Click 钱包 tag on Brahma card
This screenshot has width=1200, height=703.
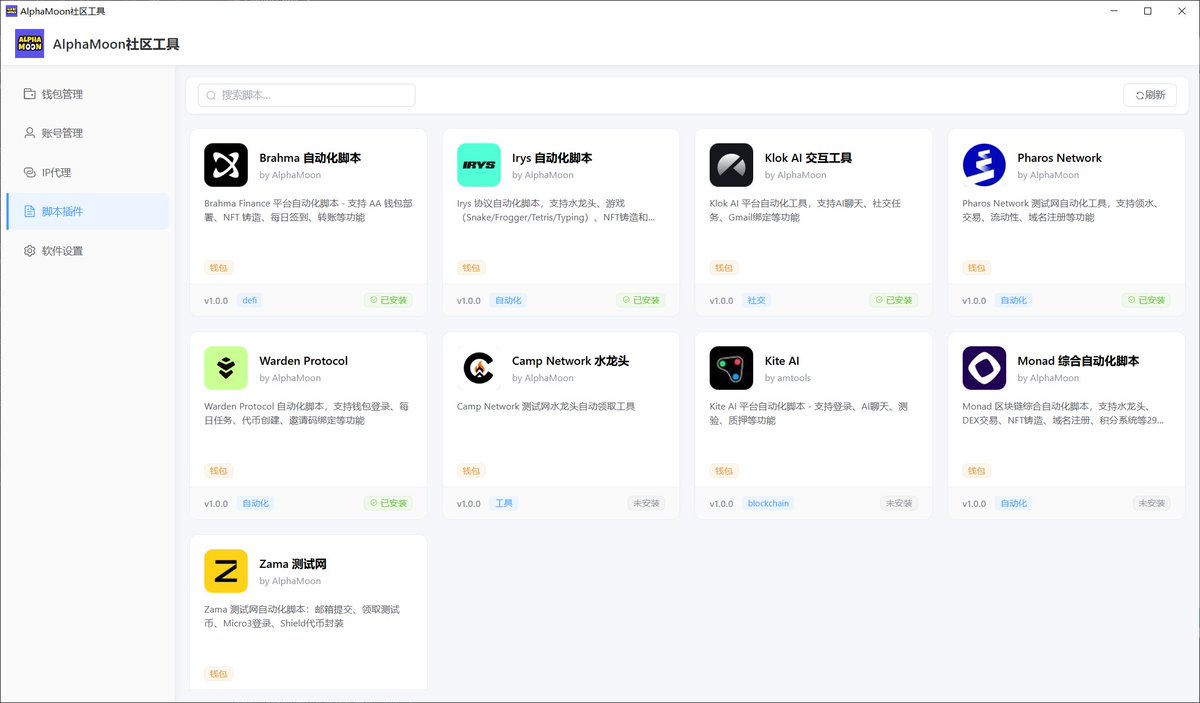tap(219, 268)
